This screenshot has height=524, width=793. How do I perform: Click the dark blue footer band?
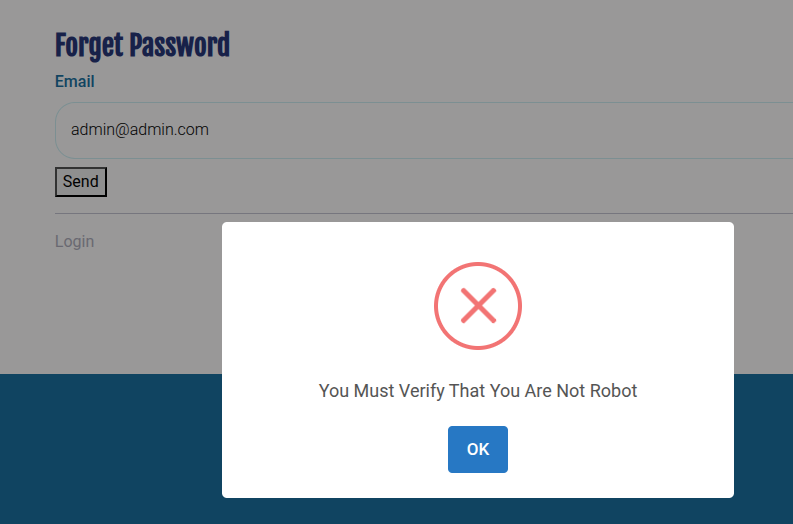(110, 450)
